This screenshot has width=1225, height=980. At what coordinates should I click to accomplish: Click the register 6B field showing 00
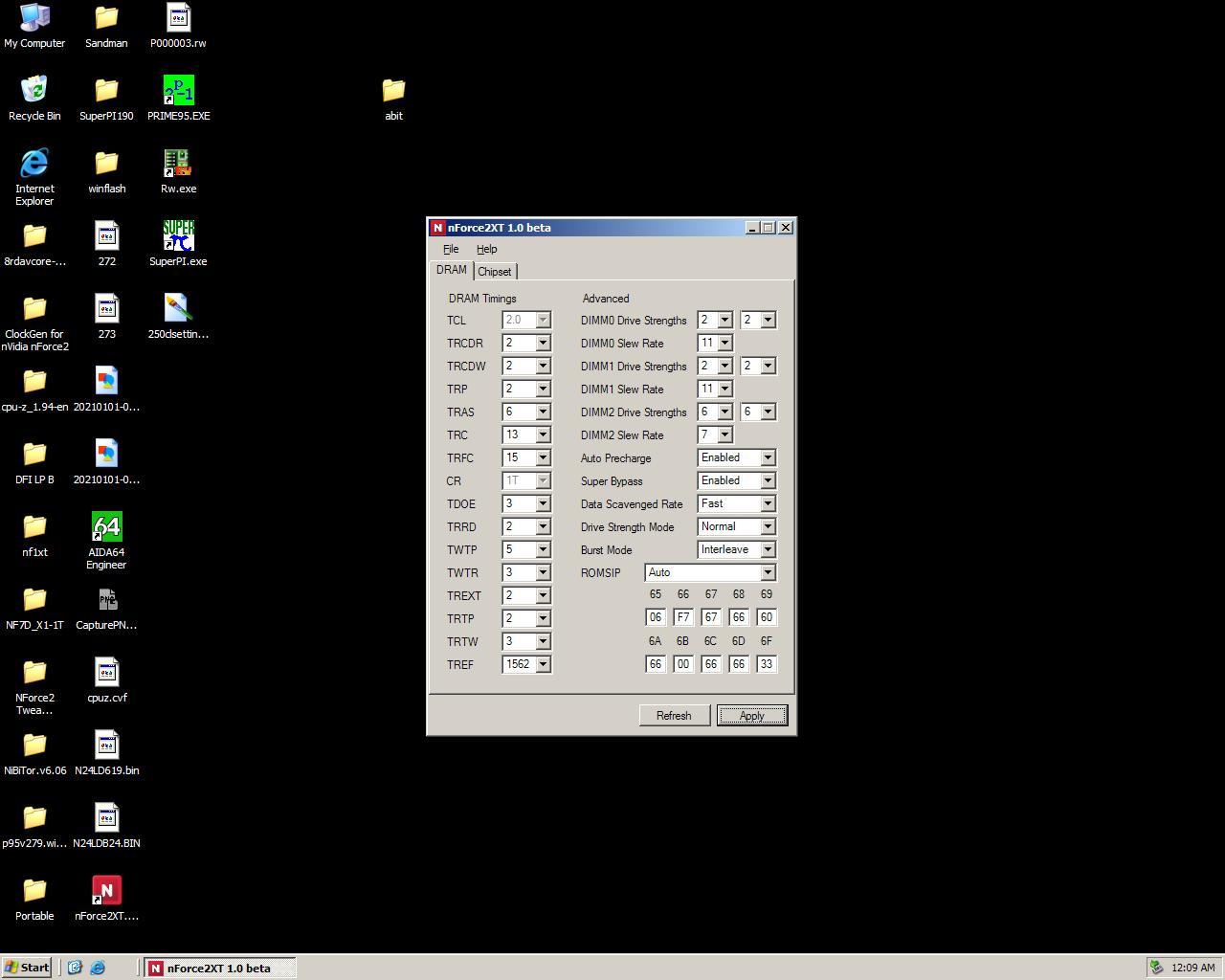[x=683, y=664]
